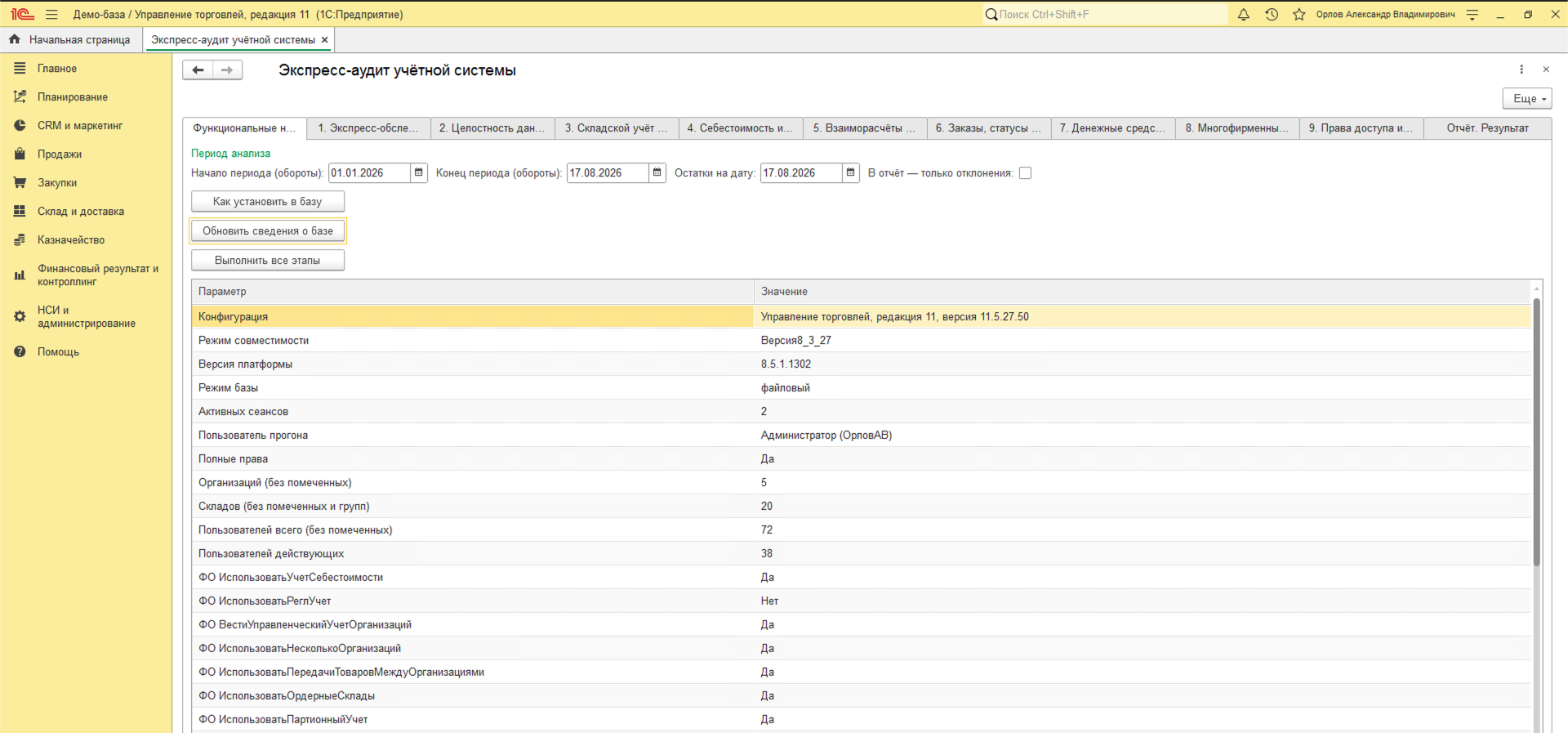Viewport: 1568px width, 733px height.
Task: Select the Полные права row
Action: click(x=861, y=459)
